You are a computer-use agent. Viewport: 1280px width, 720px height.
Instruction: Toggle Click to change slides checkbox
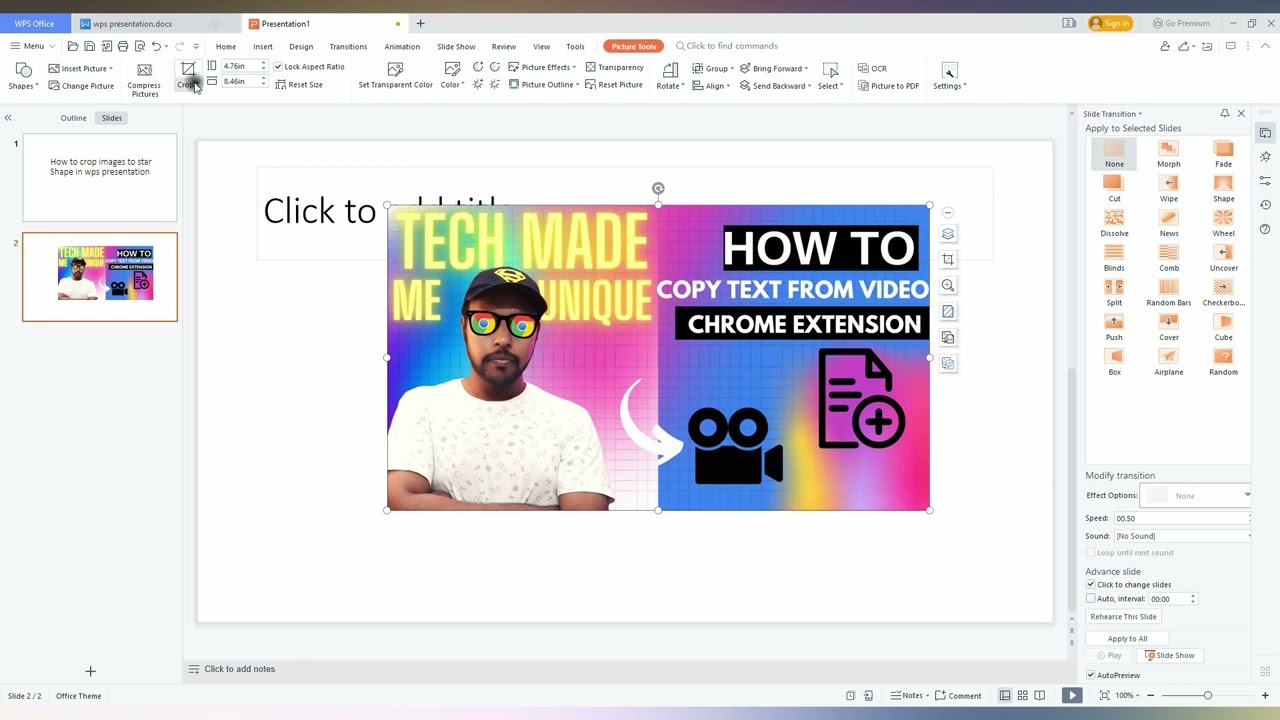click(1091, 584)
